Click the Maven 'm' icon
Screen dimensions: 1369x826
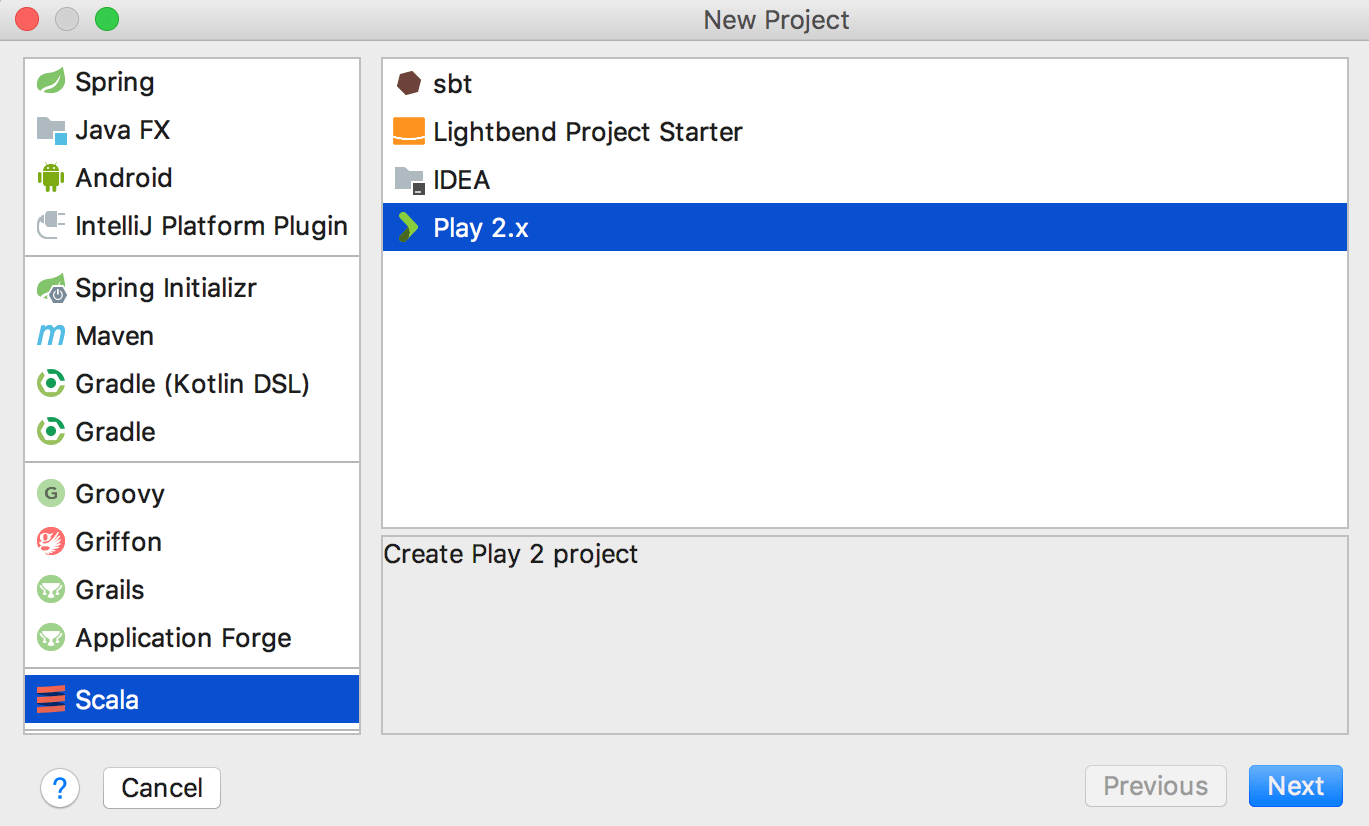[x=51, y=336]
